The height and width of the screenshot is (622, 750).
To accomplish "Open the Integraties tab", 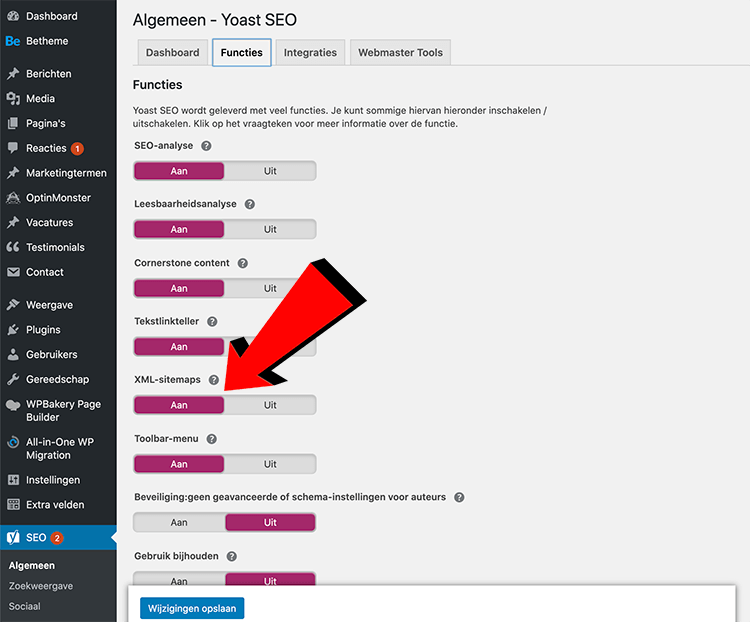I will [x=310, y=52].
